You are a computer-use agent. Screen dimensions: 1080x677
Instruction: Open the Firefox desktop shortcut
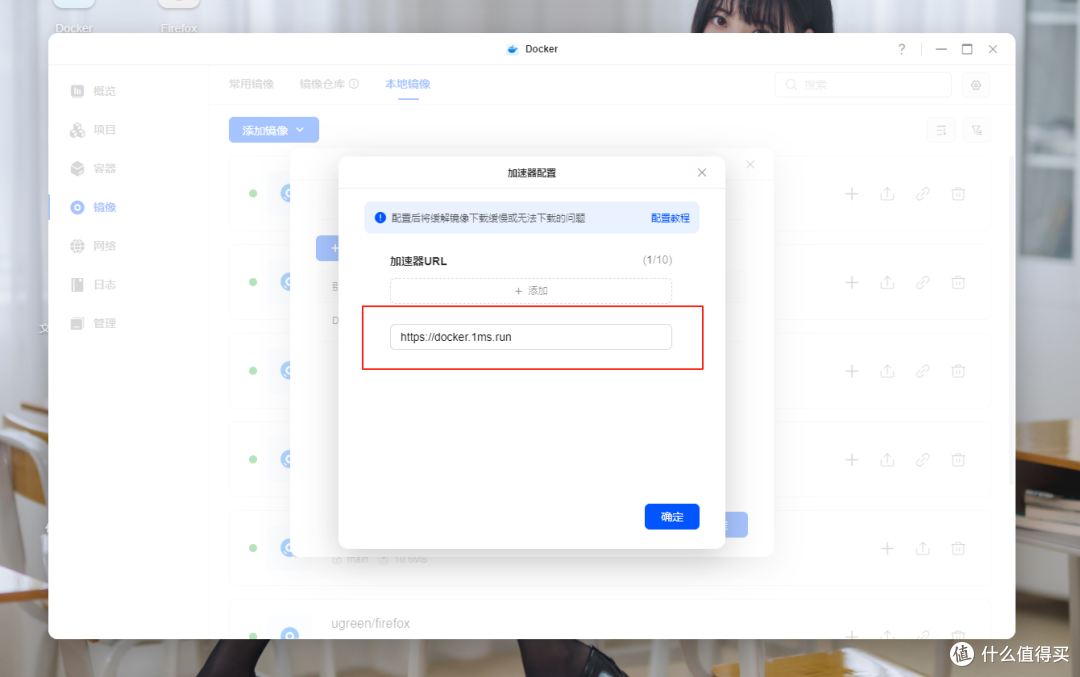[178, 17]
